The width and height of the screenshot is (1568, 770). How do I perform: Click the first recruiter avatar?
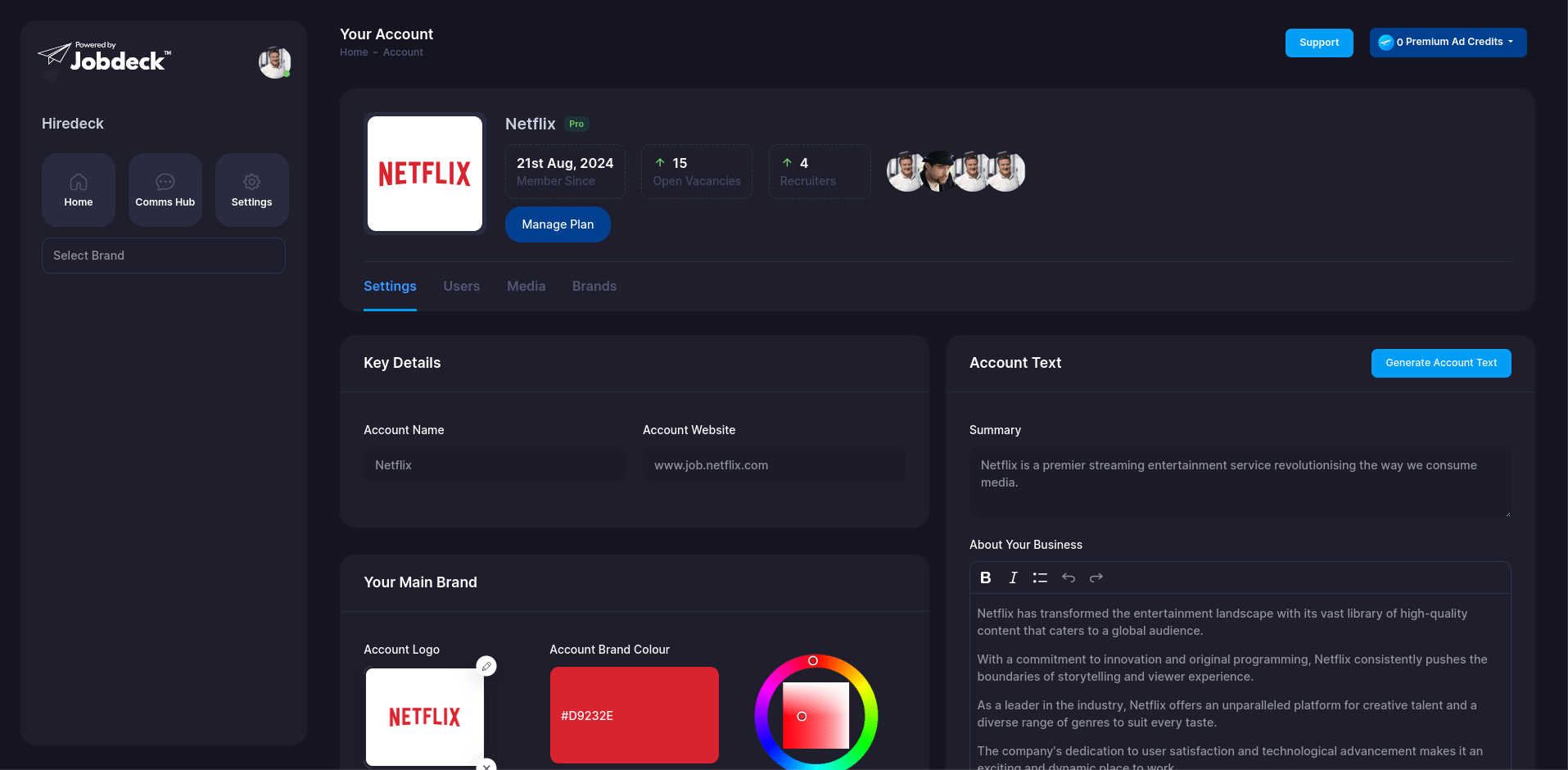pyautogui.click(x=906, y=171)
